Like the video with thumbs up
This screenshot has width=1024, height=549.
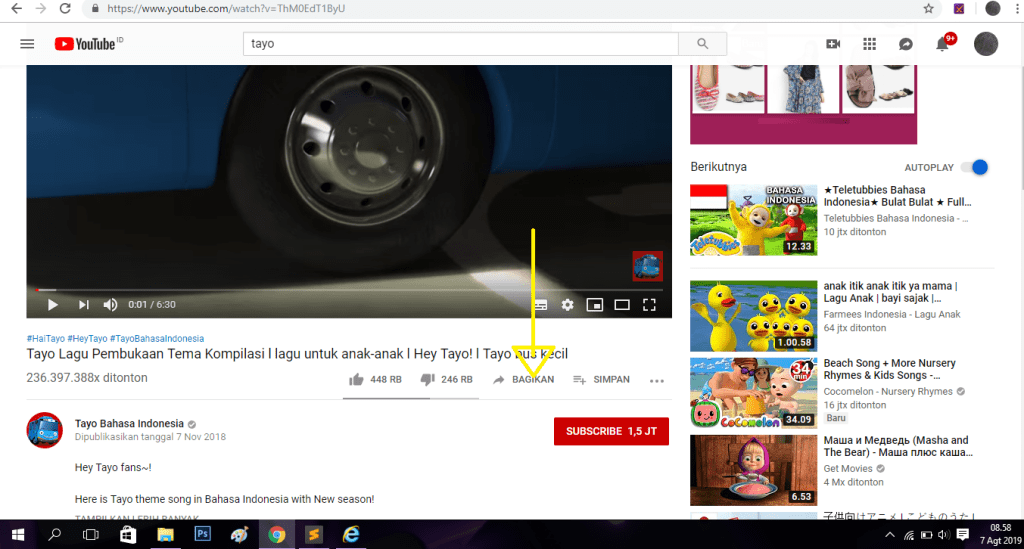click(x=356, y=380)
